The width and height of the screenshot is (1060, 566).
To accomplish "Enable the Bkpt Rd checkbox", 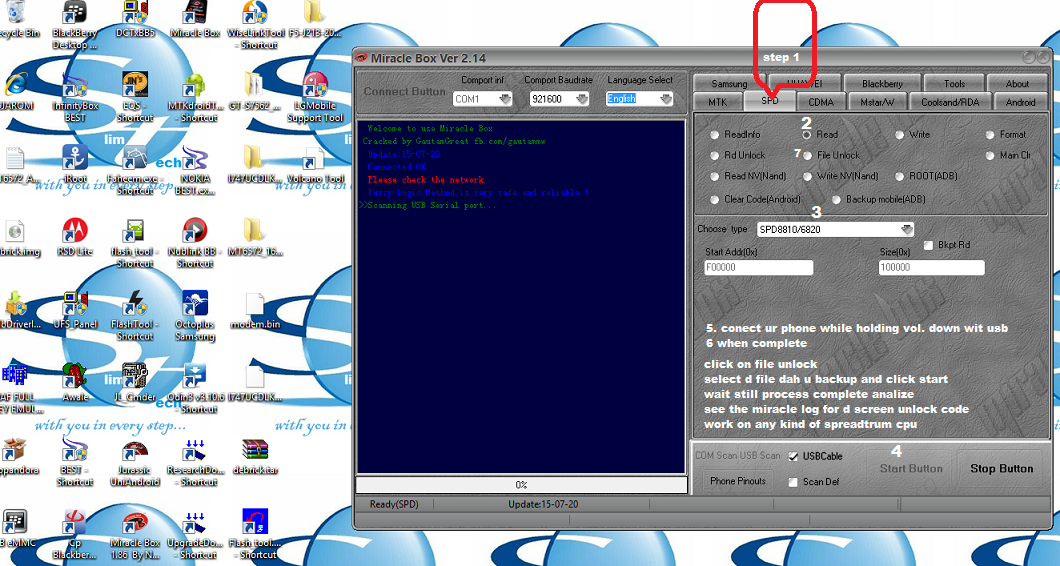I will [929, 245].
